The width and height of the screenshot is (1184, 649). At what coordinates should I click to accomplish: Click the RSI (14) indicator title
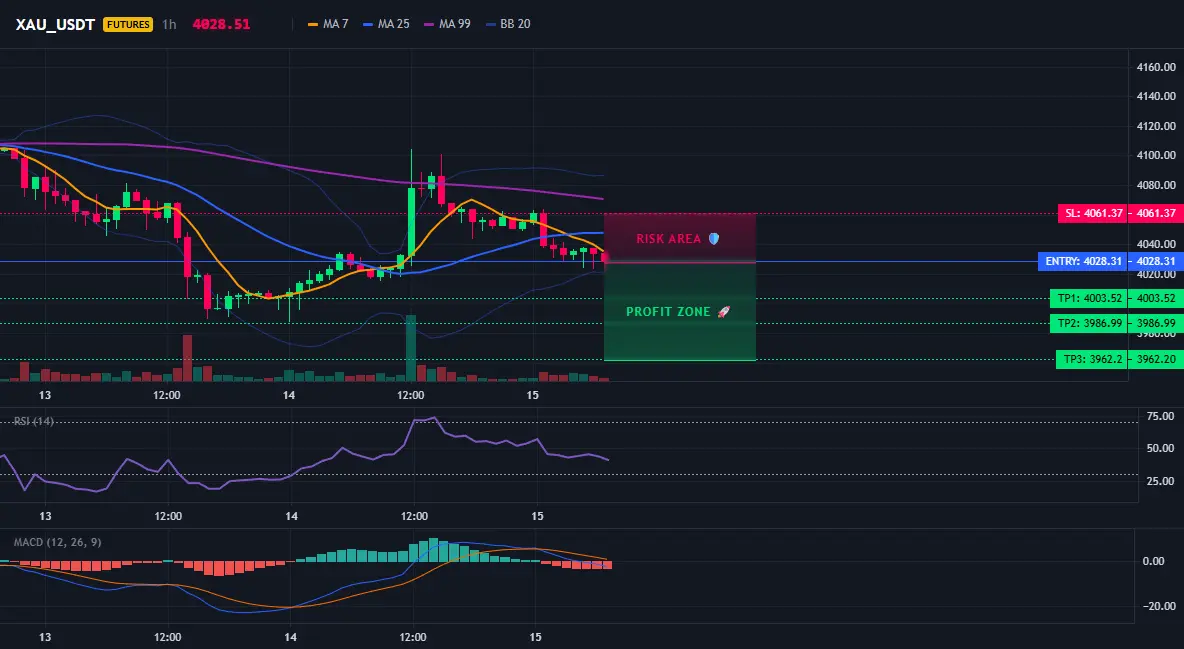tap(34, 421)
